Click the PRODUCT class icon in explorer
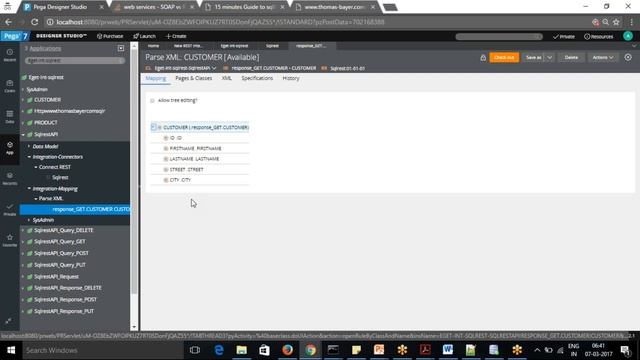The image size is (640, 360). [x=29, y=122]
